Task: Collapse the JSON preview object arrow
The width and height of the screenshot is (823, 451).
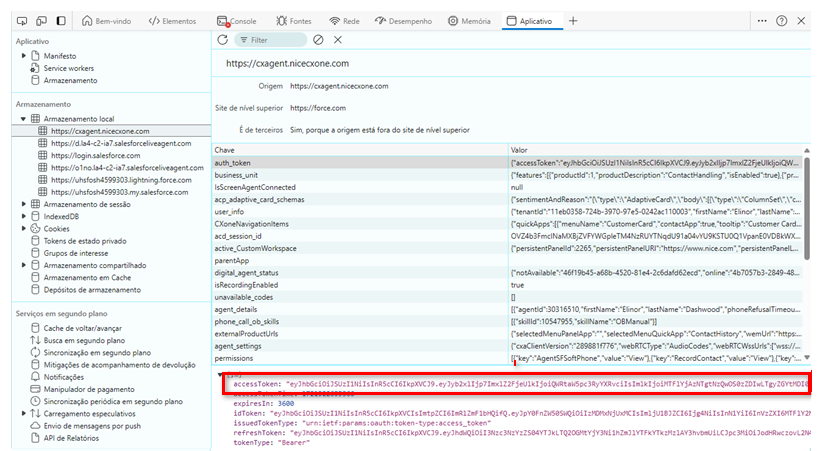Action: point(220,374)
